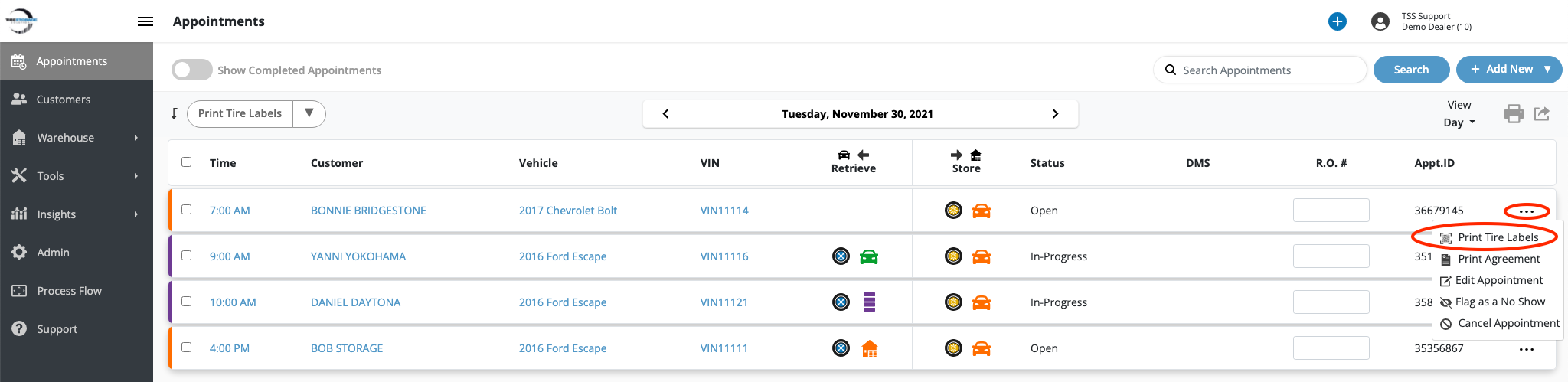Open Customers in the sidebar
This screenshot has height=382, width=1568.
coord(77,100)
